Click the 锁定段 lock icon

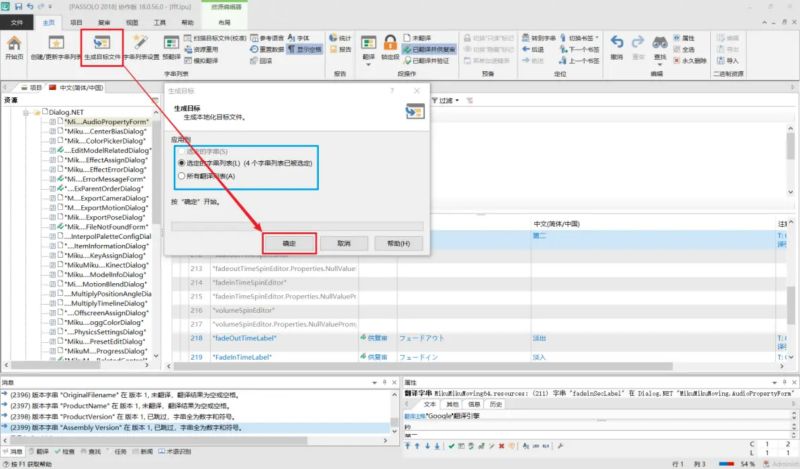pyautogui.click(x=391, y=47)
